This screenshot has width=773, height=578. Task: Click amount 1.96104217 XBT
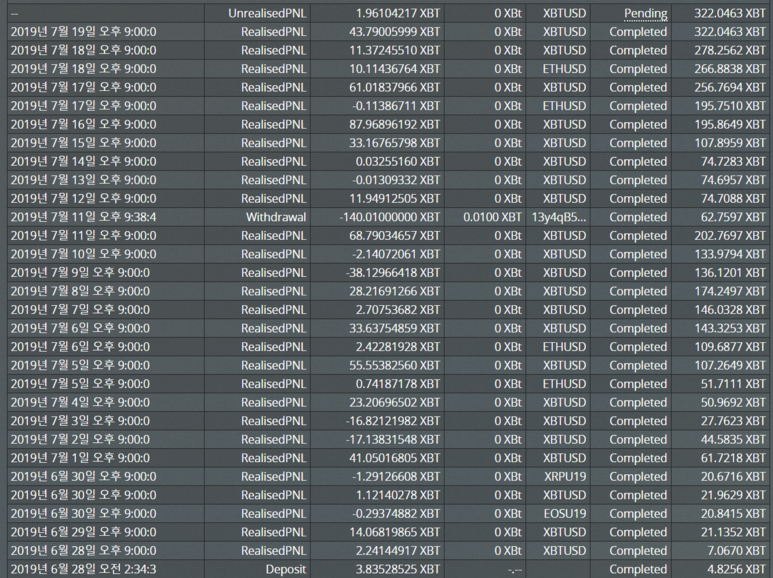point(398,13)
